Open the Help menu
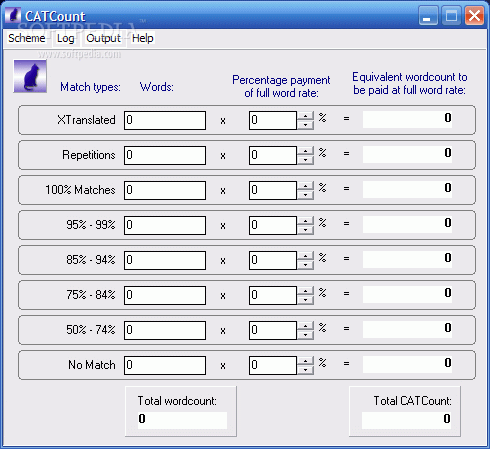 (143, 38)
